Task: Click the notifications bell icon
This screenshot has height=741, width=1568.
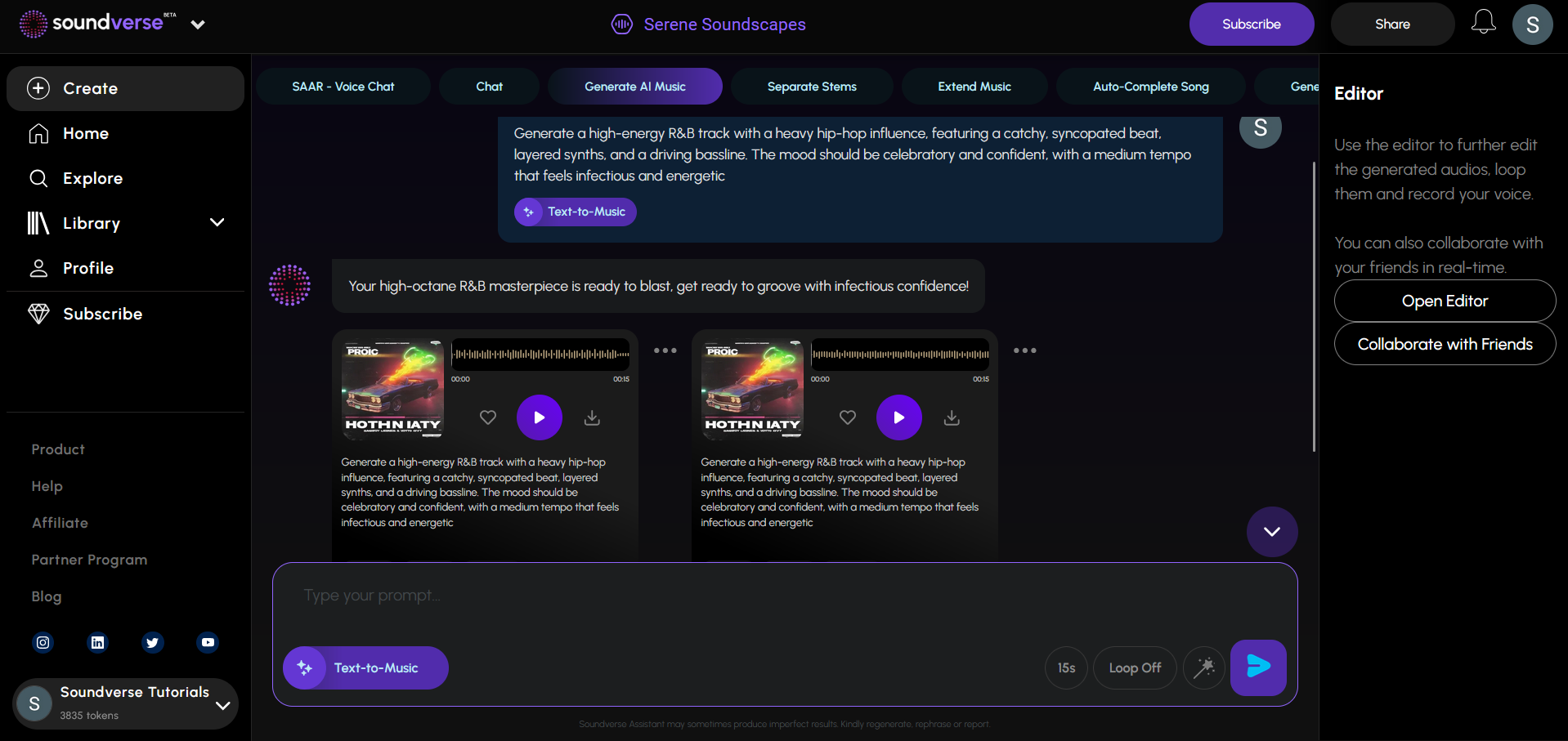Action: [x=1483, y=23]
